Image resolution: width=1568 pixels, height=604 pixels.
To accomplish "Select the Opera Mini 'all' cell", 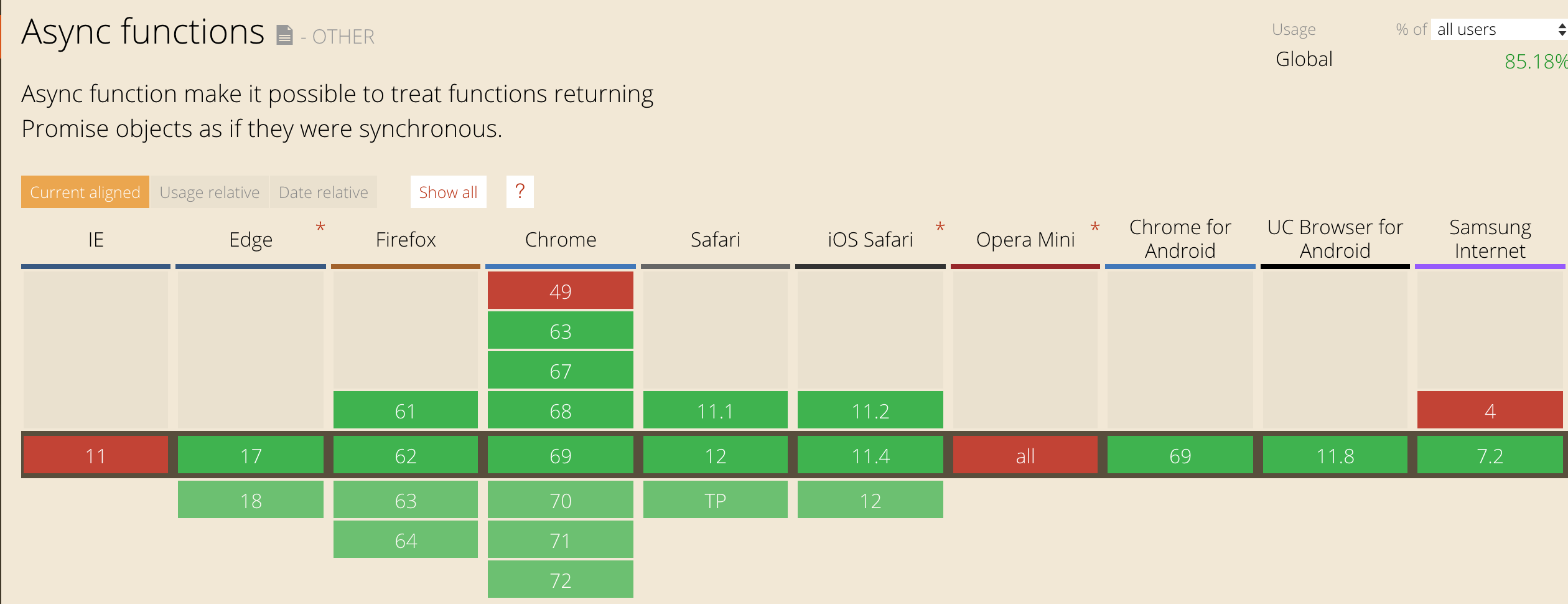I will pos(1025,456).
